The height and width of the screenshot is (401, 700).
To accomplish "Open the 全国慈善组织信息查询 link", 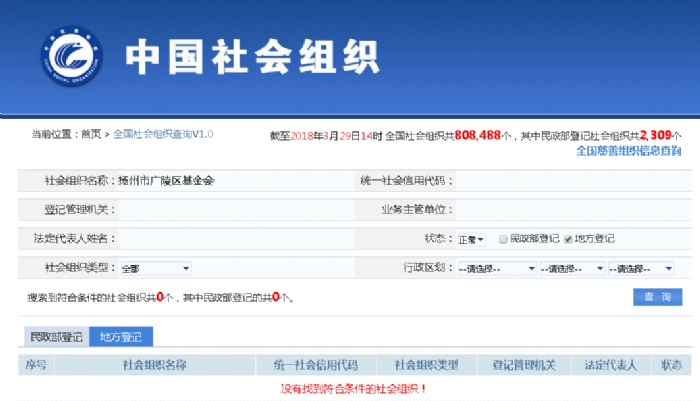I will [628, 151].
